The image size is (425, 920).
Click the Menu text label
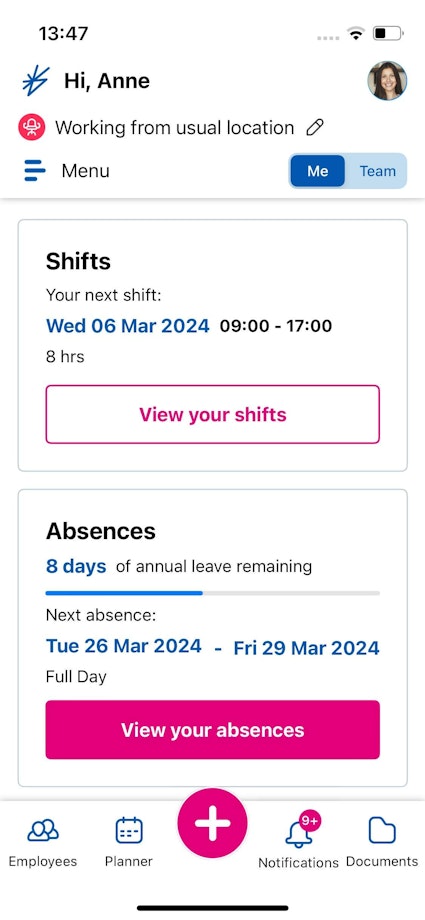(x=85, y=171)
